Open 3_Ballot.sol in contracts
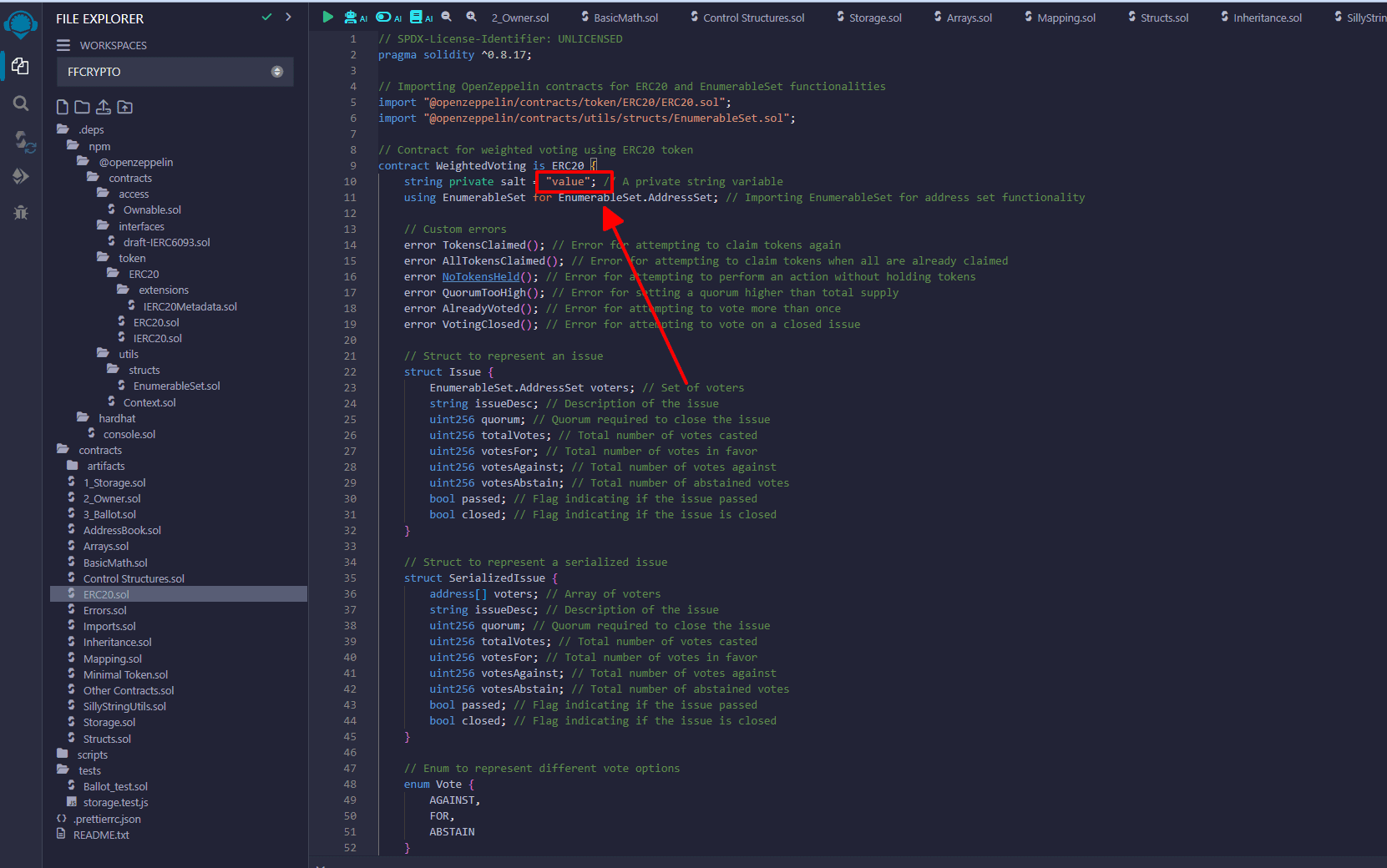This screenshot has width=1387, height=868. [x=109, y=514]
